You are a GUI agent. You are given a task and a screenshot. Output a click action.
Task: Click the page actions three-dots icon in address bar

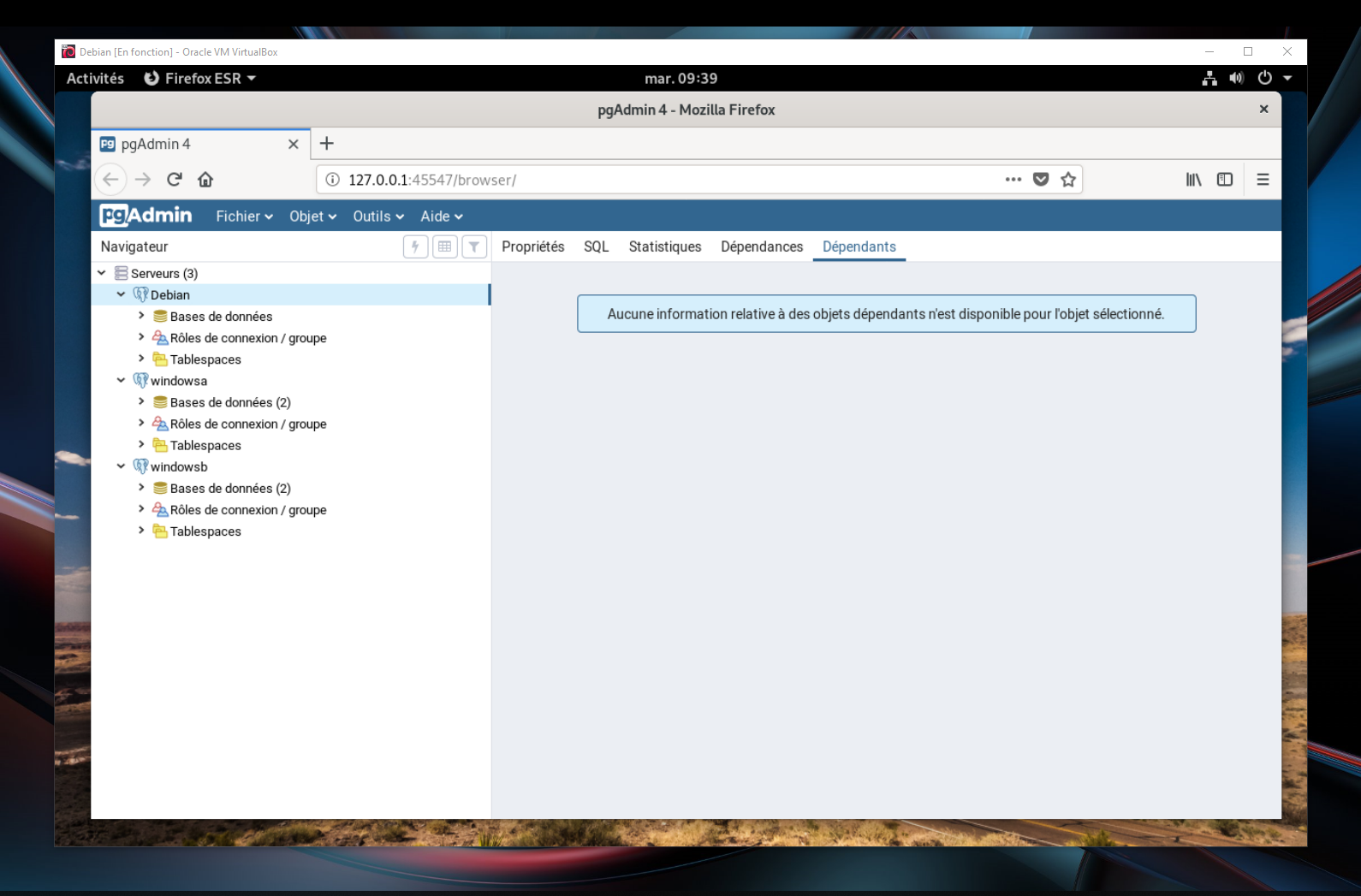tap(1013, 180)
